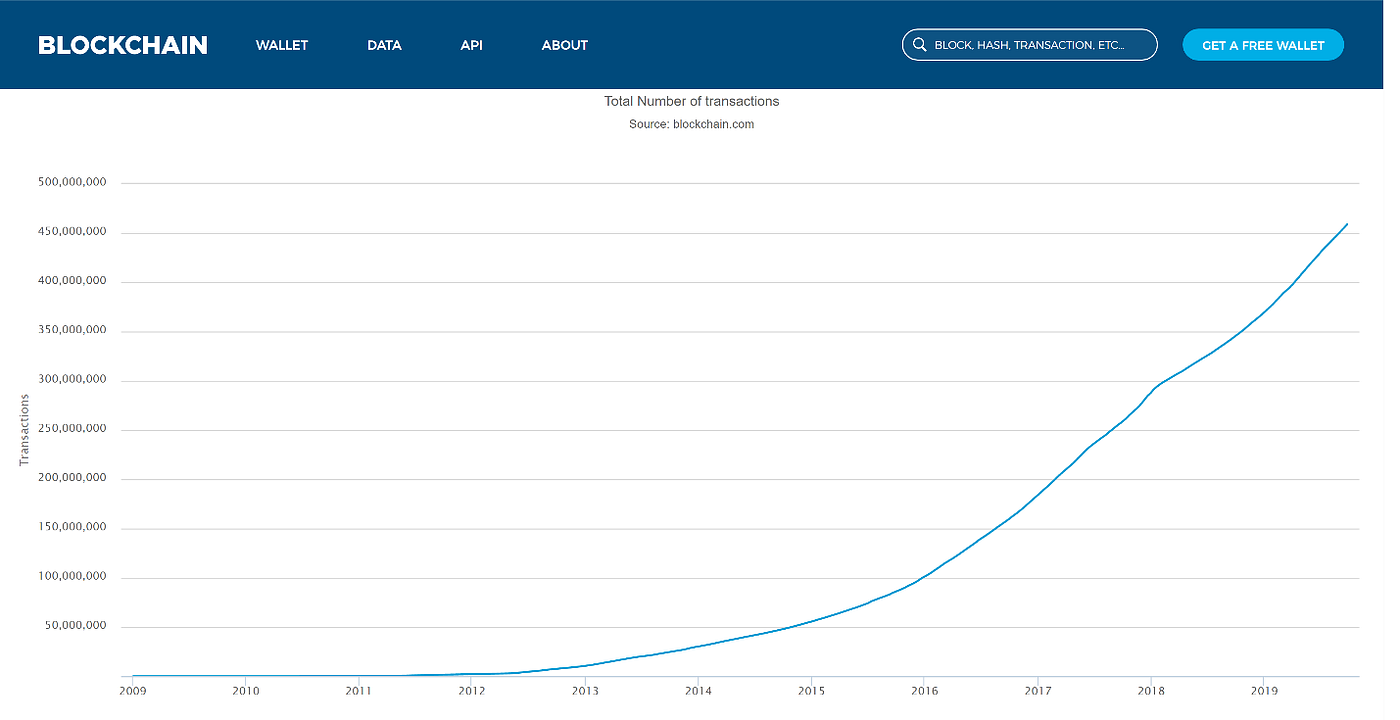
Task: Click the flat part of the line near 2010
Action: pos(246,675)
